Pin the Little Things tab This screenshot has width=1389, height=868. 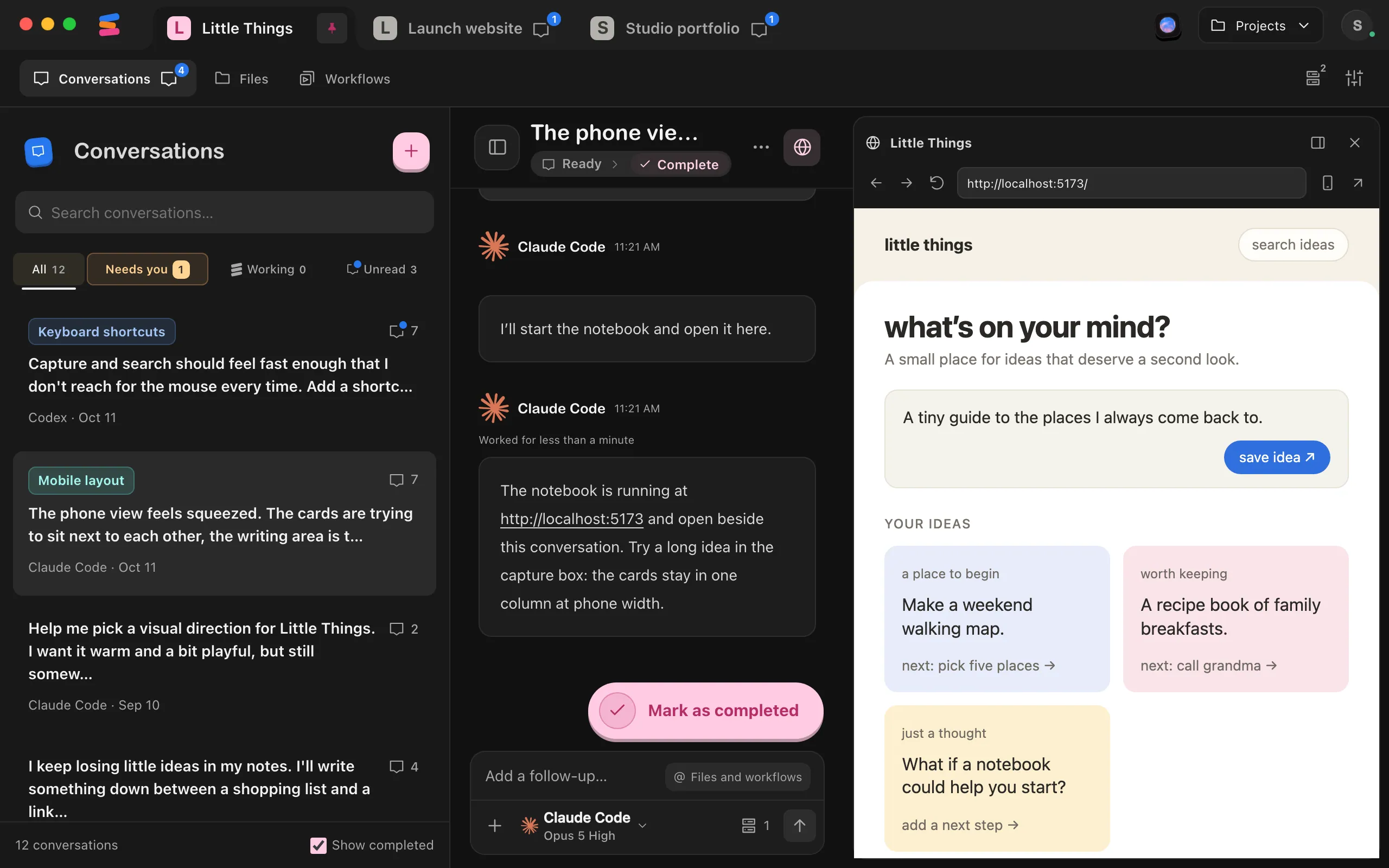coord(332,28)
